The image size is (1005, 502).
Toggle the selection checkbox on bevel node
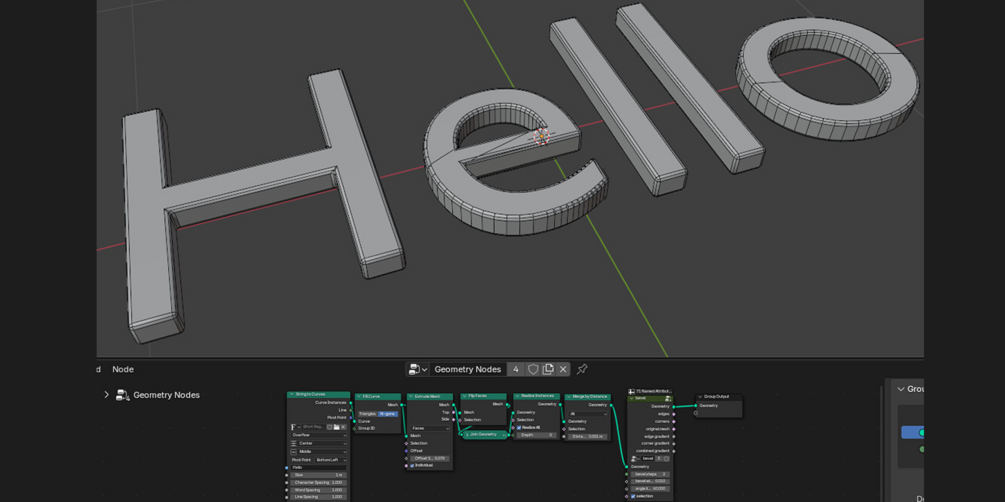pyautogui.click(x=633, y=496)
